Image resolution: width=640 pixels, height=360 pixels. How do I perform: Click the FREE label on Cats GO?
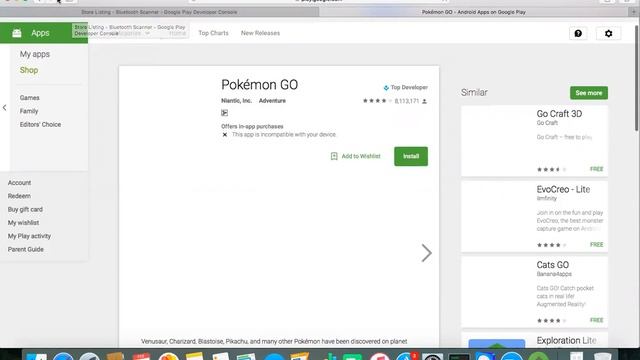596,320
